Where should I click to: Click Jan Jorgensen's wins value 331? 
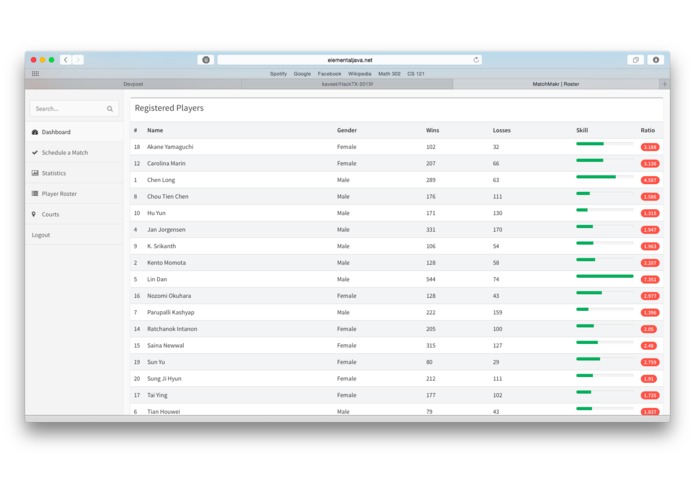431,229
